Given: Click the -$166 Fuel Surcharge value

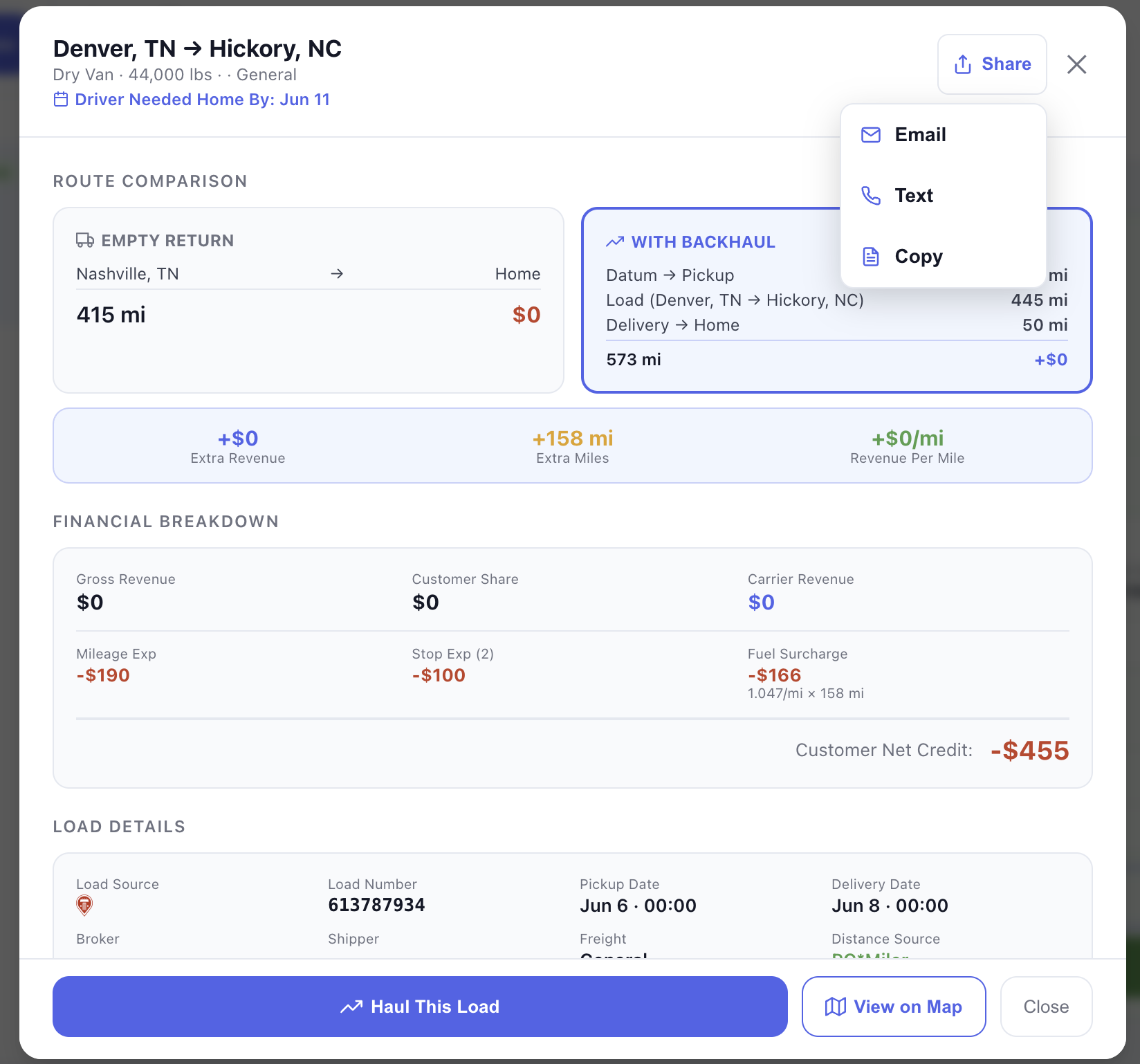Looking at the screenshot, I should click(775, 675).
